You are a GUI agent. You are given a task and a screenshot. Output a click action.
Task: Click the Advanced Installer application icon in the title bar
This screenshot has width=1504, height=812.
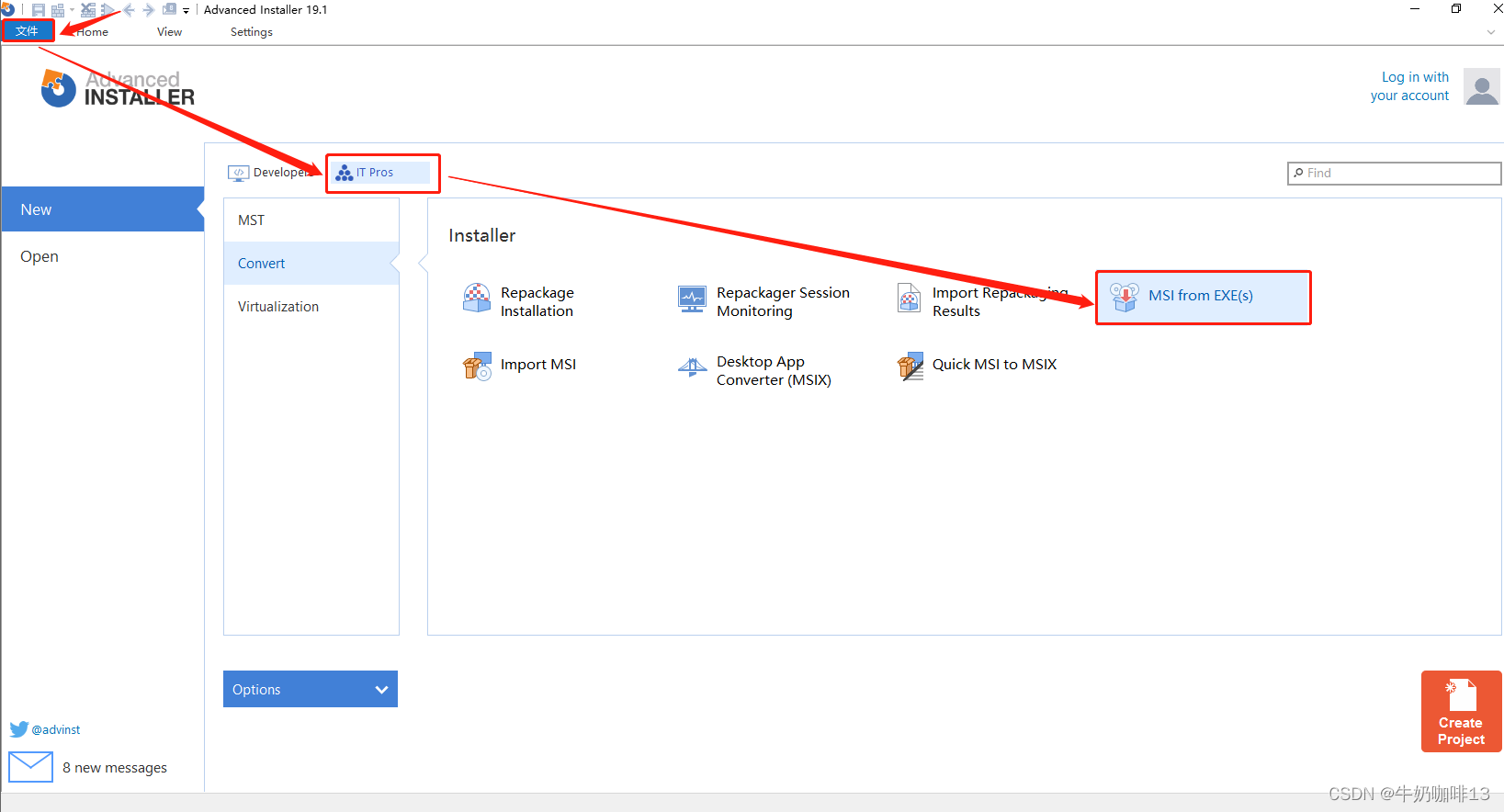[7, 9]
